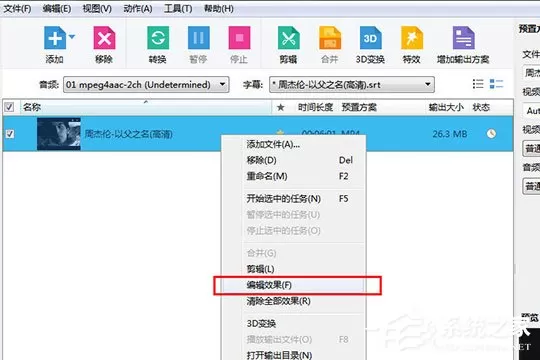Click the 3D变换 conversion icon
This screenshot has width=540, height=360.
pos(370,38)
